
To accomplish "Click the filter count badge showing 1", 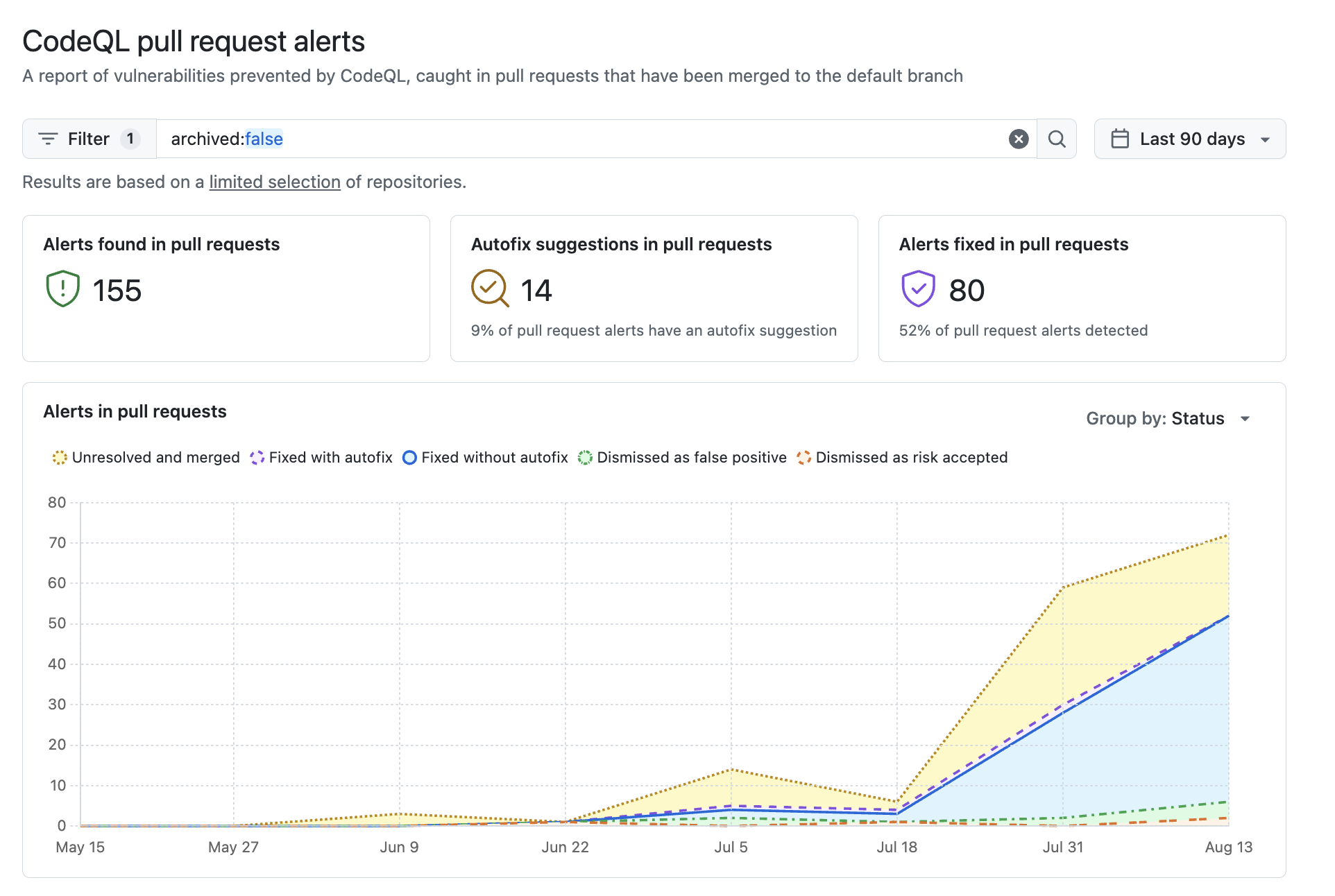I will click(130, 139).
